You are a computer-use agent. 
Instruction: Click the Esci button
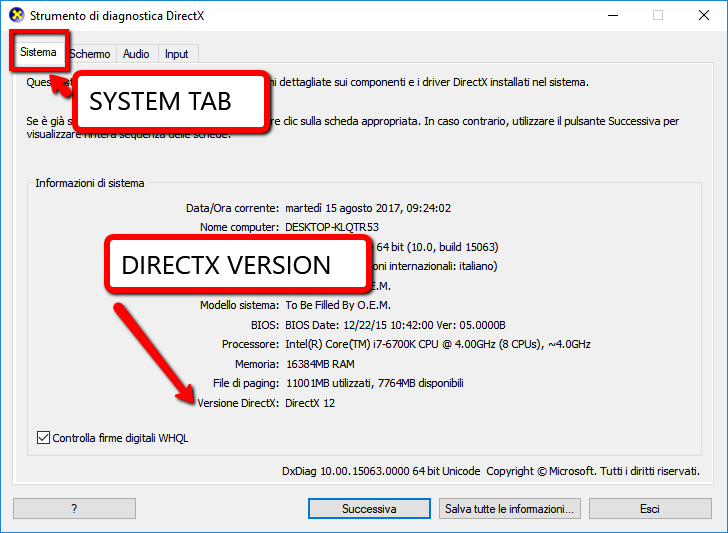[x=650, y=509]
